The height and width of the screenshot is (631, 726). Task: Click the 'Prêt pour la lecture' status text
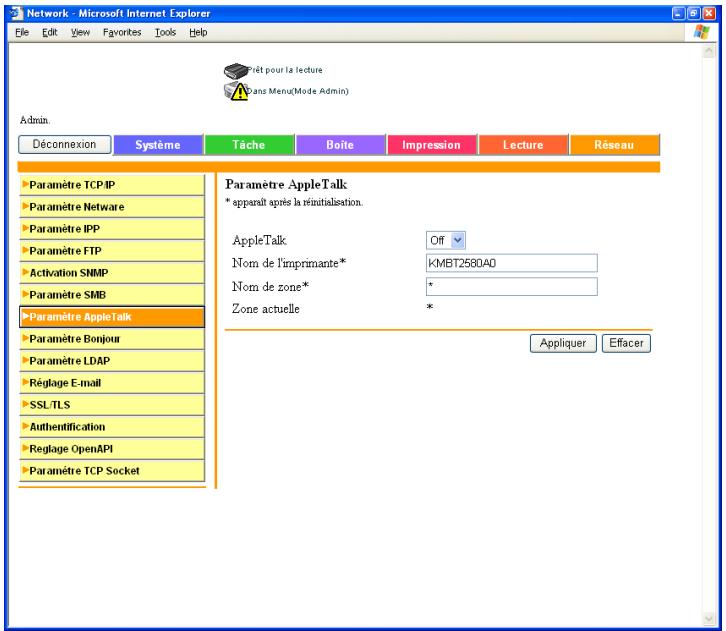[285, 70]
